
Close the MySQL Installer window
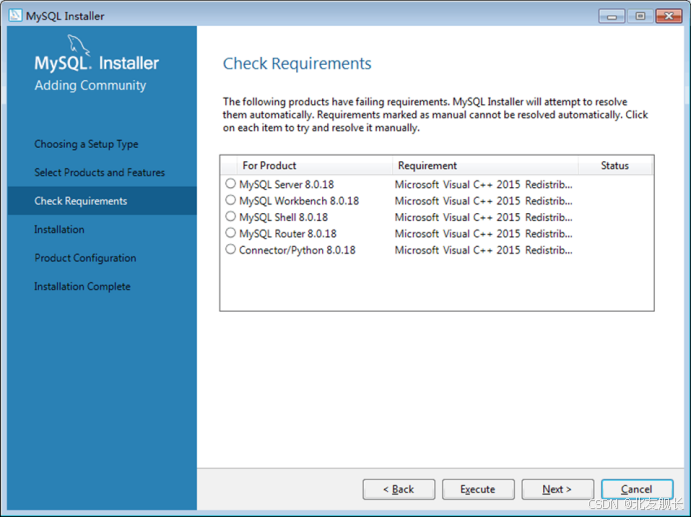[669, 16]
